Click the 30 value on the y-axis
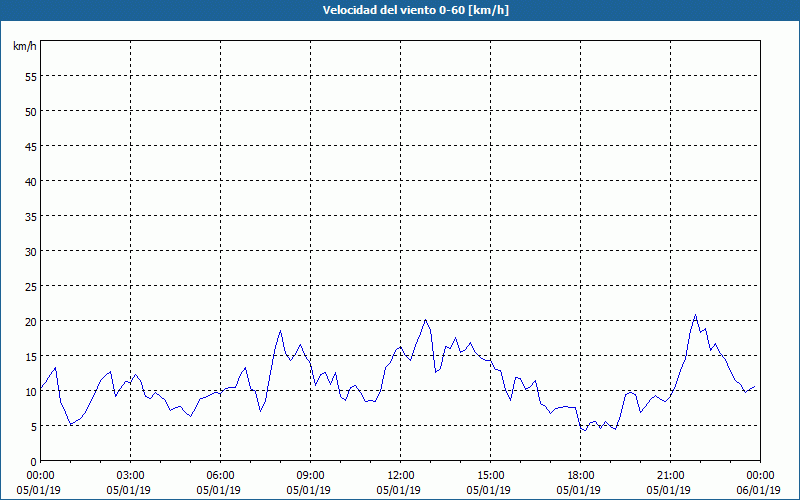The image size is (800, 500). pyautogui.click(x=31, y=251)
